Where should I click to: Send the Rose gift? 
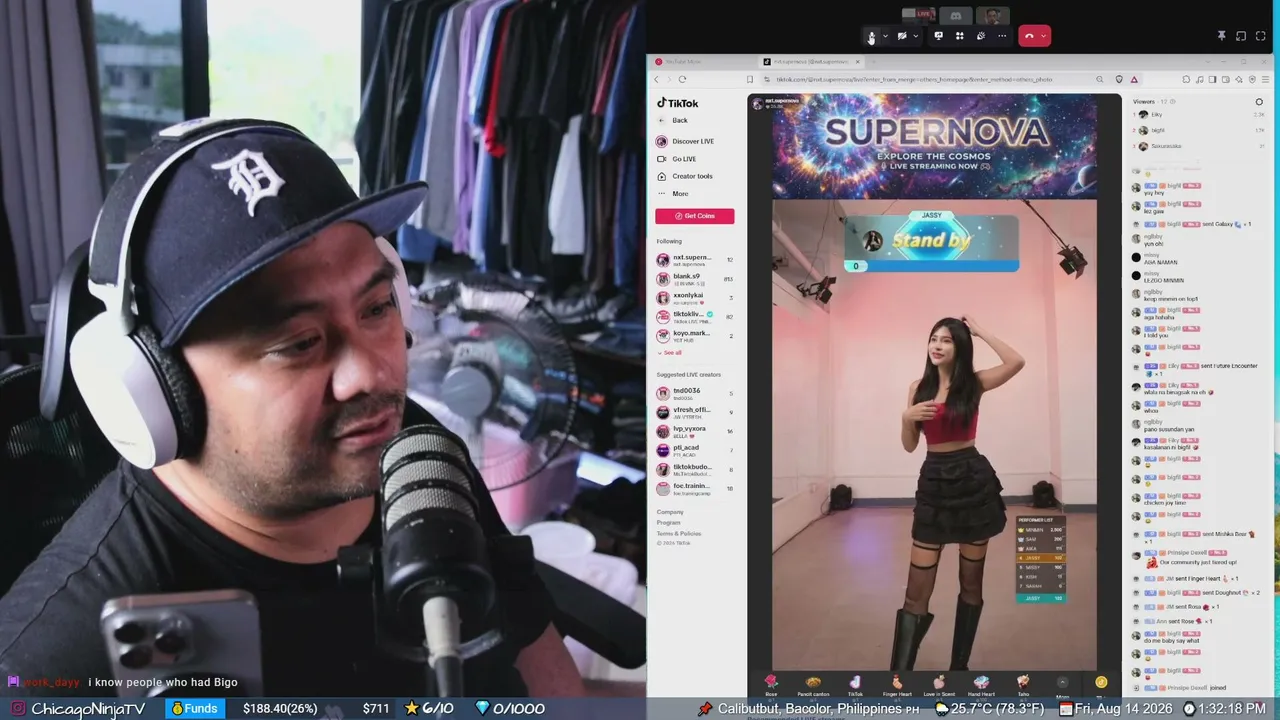(771, 685)
